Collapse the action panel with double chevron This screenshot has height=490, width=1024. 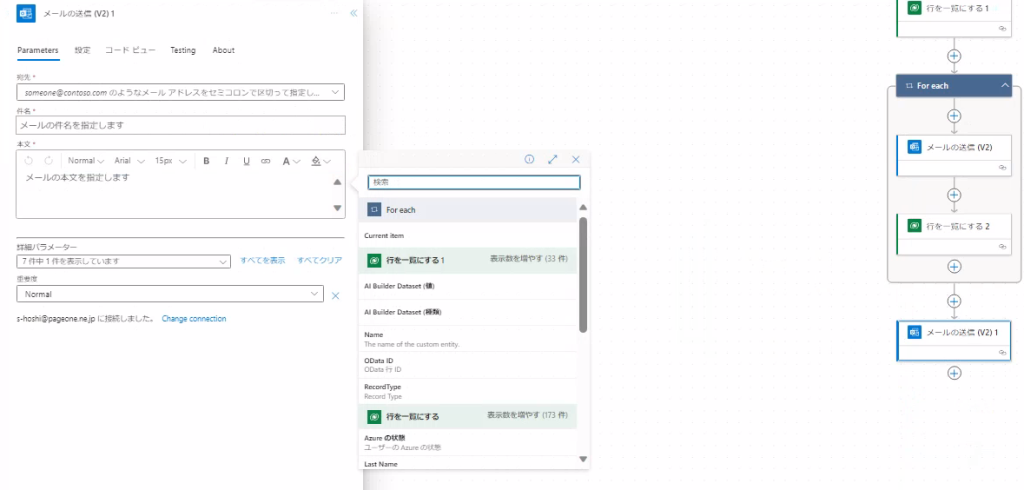click(x=353, y=13)
